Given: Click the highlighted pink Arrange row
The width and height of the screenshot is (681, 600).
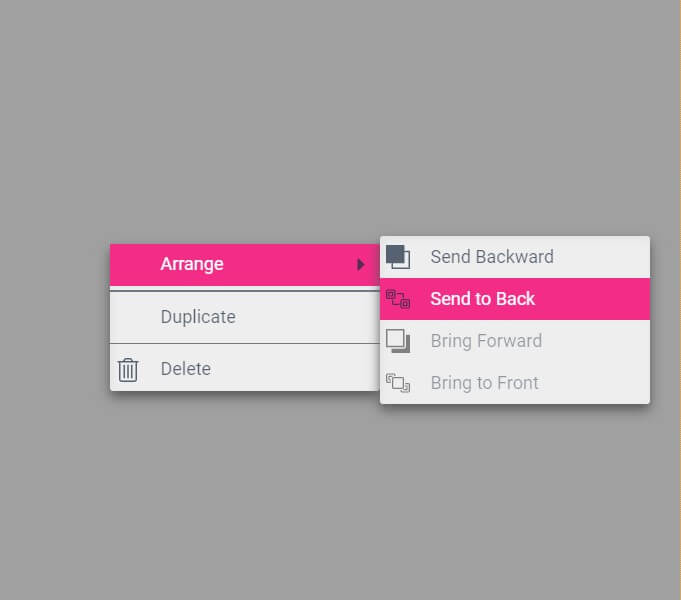Looking at the screenshot, I should click(245, 265).
